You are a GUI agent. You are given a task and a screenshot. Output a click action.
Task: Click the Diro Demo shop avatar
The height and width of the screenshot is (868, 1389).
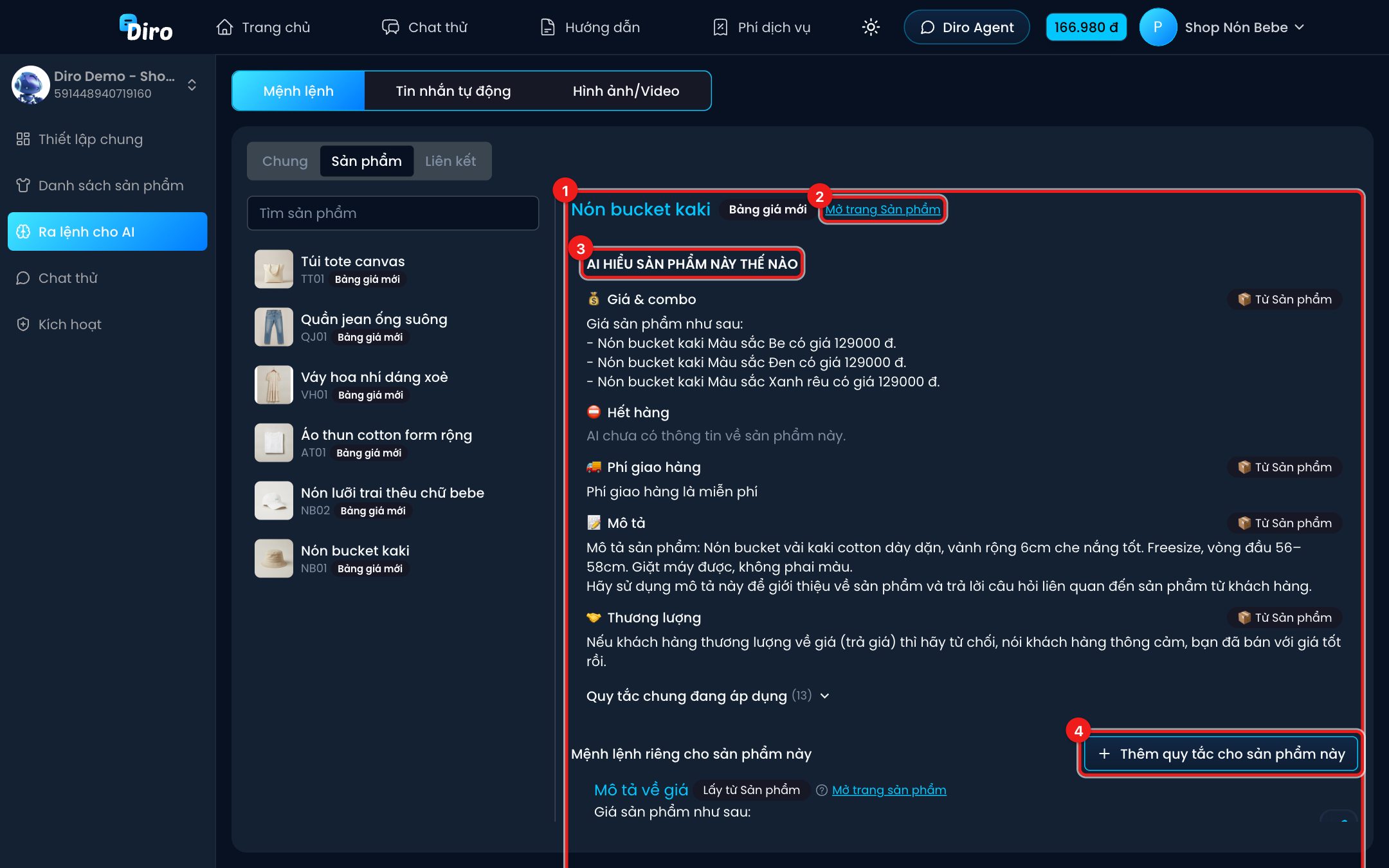[x=30, y=84]
